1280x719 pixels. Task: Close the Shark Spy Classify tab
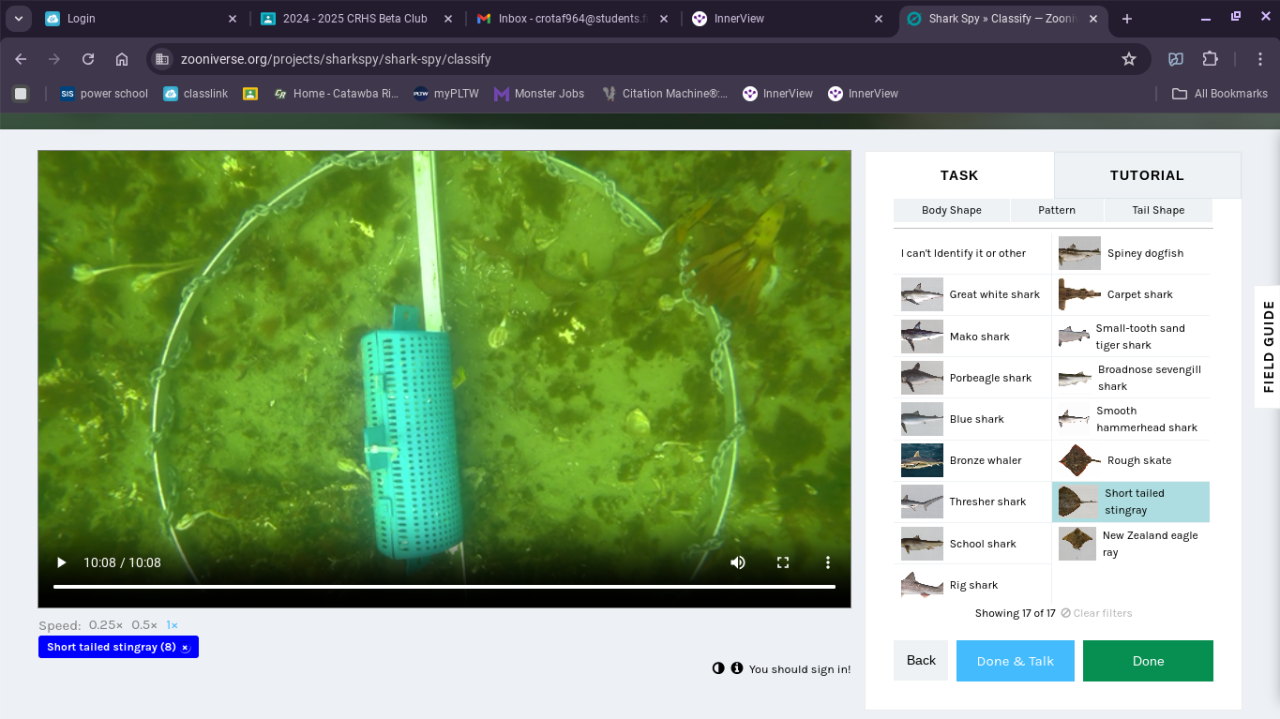(1094, 19)
